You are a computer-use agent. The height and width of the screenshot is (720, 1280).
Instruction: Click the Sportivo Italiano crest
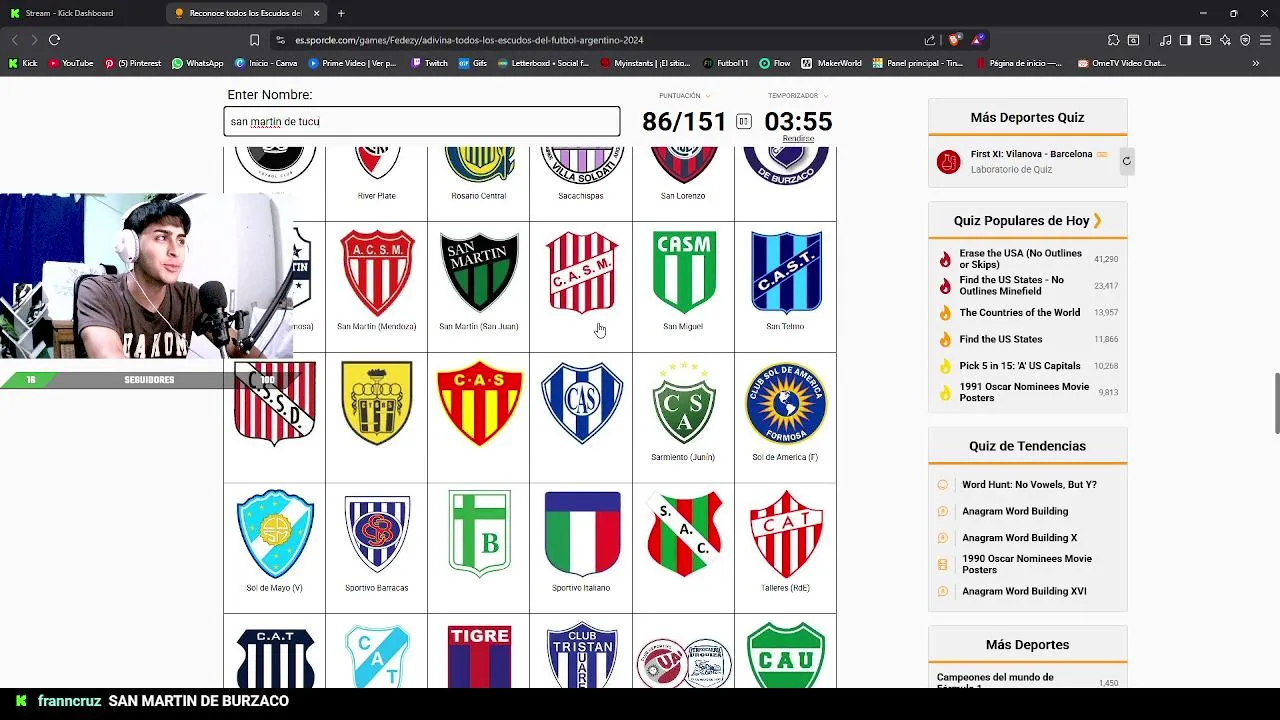click(x=582, y=534)
